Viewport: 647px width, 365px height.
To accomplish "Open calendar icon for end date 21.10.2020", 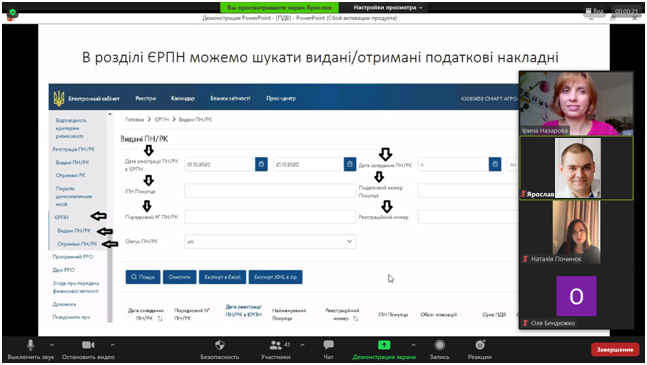I will click(350, 164).
